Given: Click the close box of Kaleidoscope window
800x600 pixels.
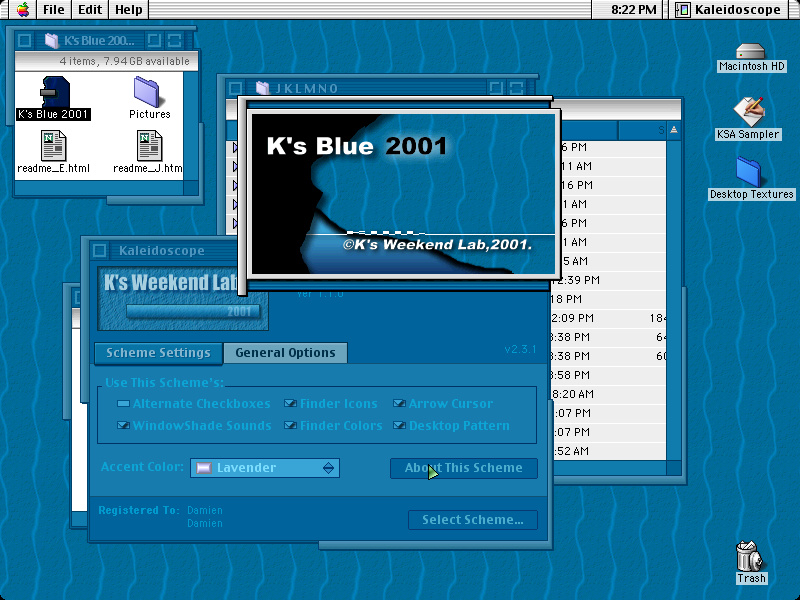Looking at the screenshot, I should click(x=99, y=251).
